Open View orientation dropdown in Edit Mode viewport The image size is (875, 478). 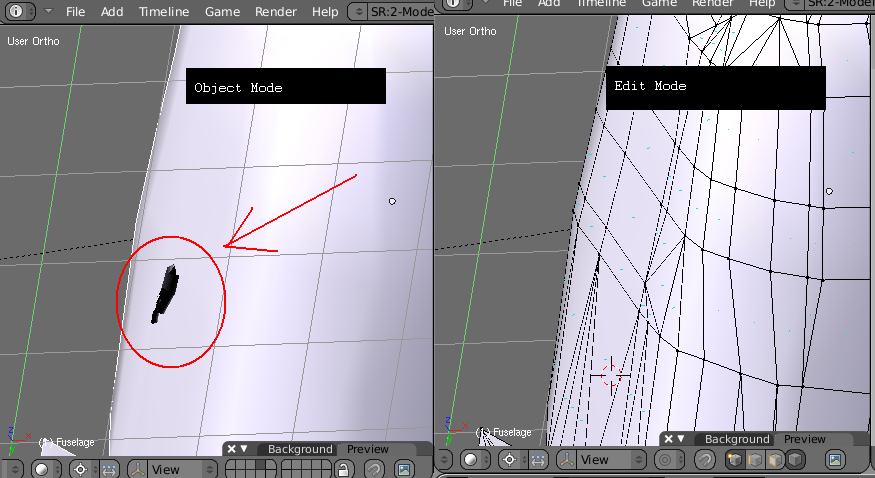click(x=611, y=460)
